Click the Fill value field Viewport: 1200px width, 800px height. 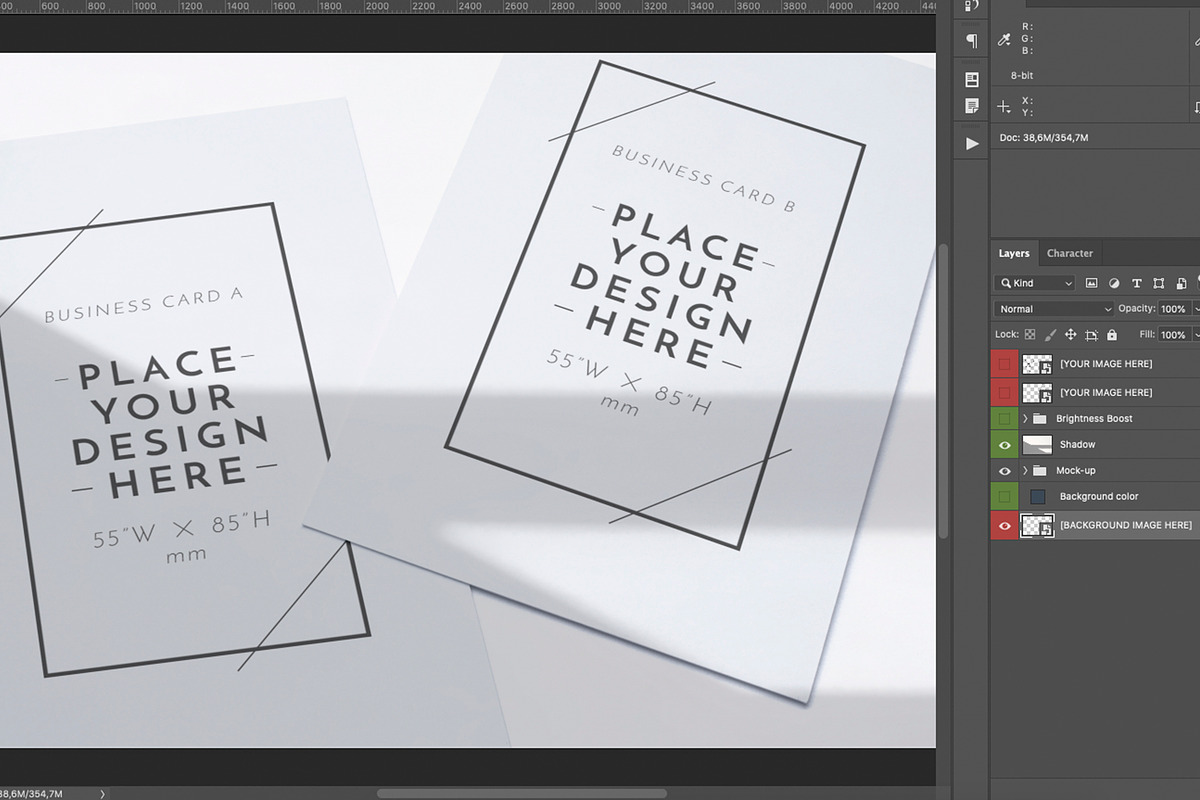[x=1173, y=335]
